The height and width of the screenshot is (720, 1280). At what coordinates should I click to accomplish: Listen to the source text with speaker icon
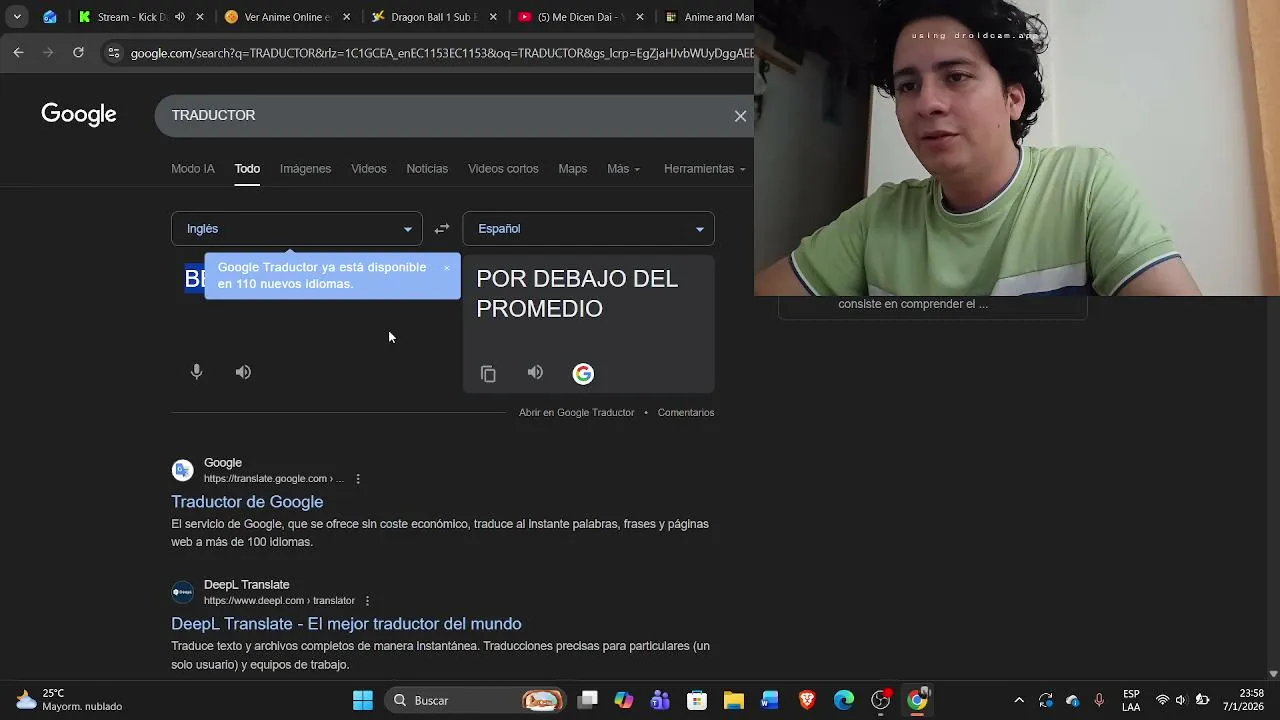(x=243, y=372)
